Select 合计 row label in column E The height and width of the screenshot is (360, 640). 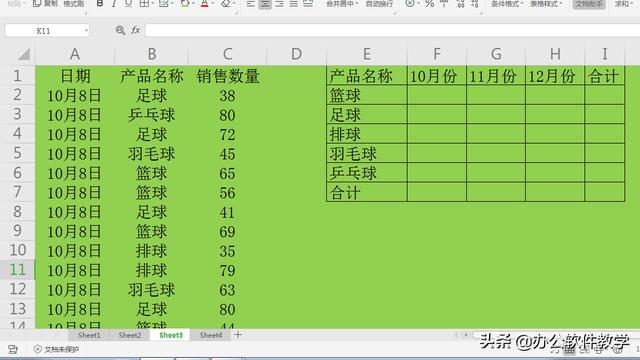tap(367, 192)
